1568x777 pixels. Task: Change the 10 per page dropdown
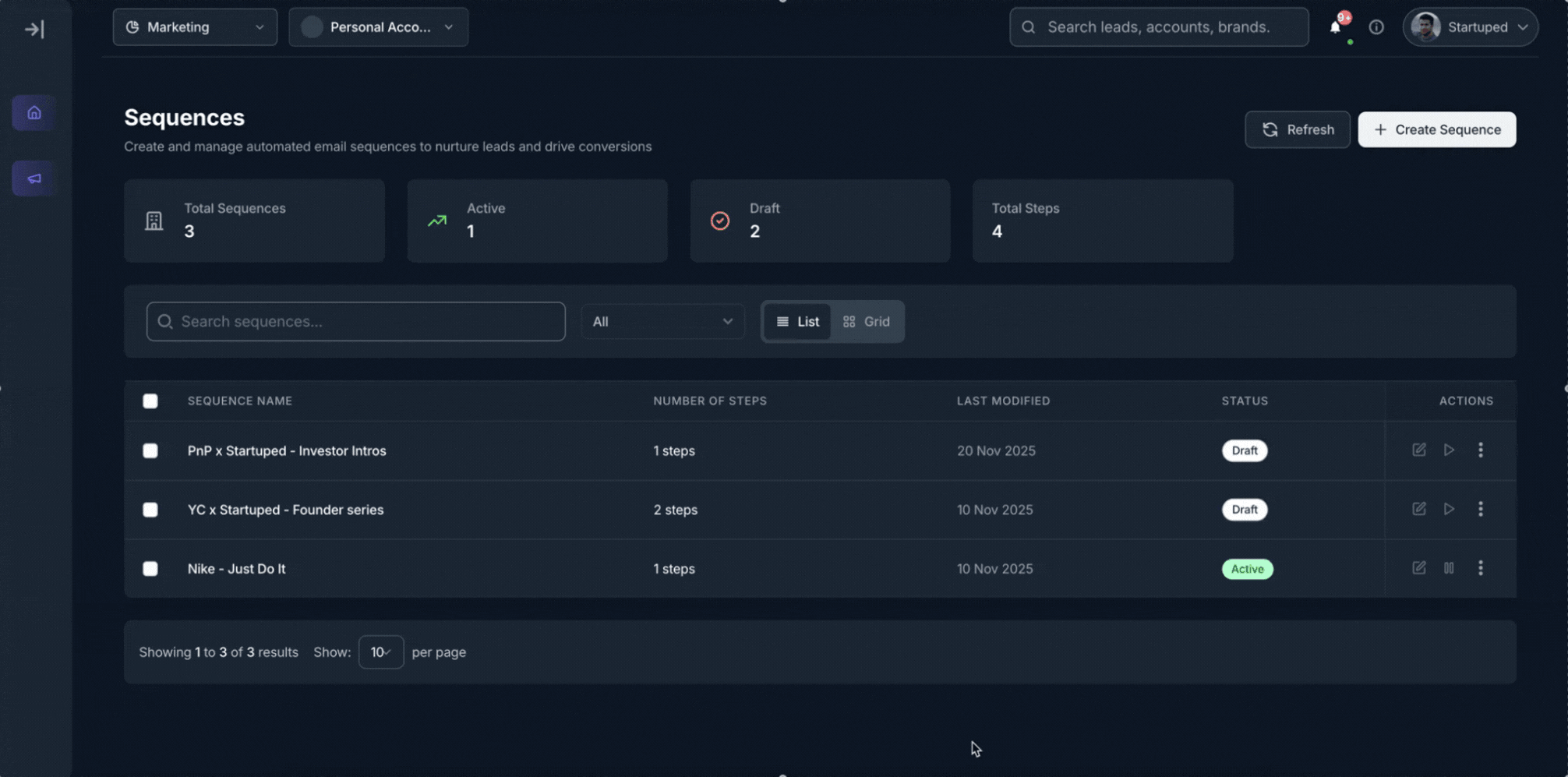(380, 652)
